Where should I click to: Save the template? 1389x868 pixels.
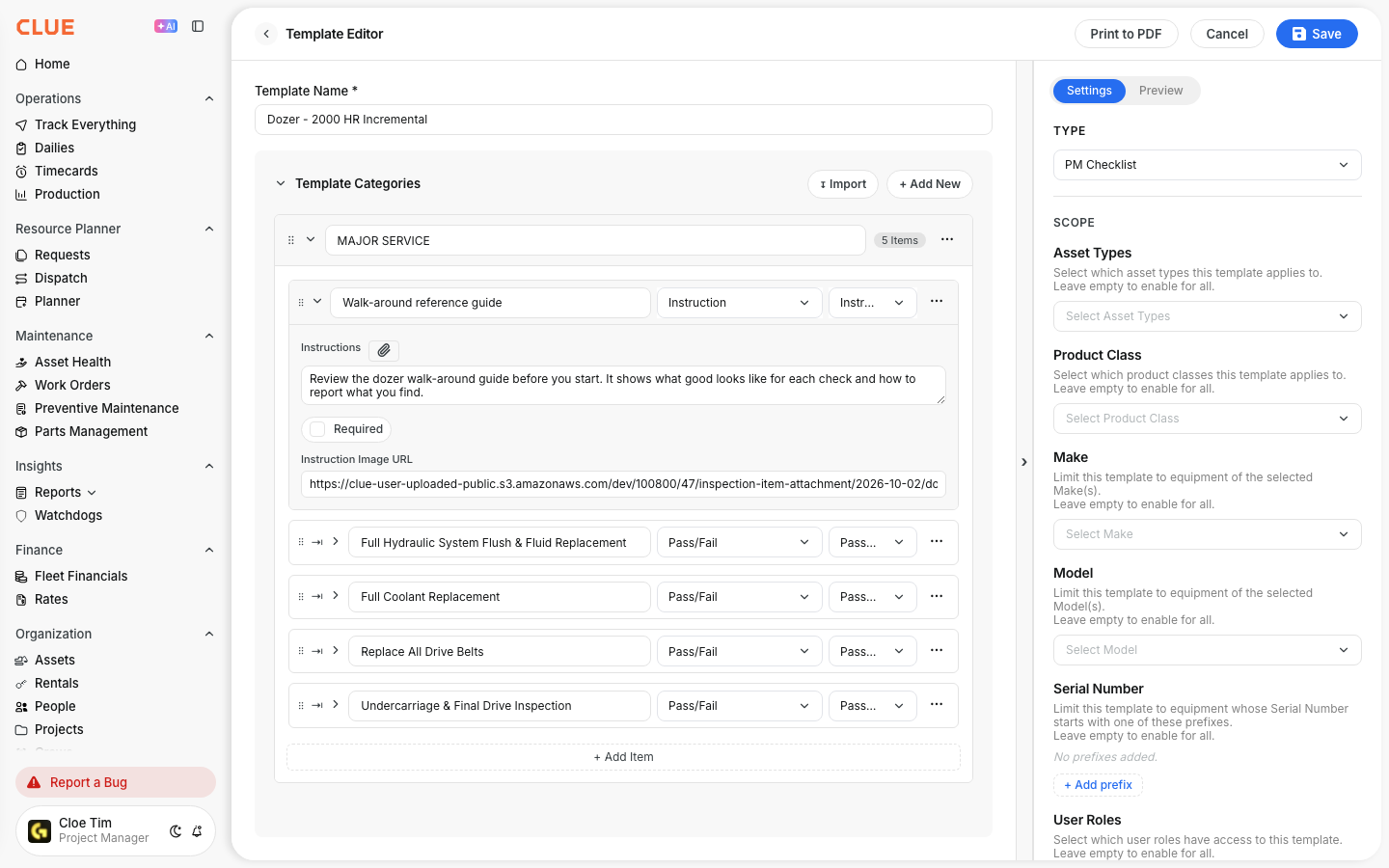(1317, 34)
